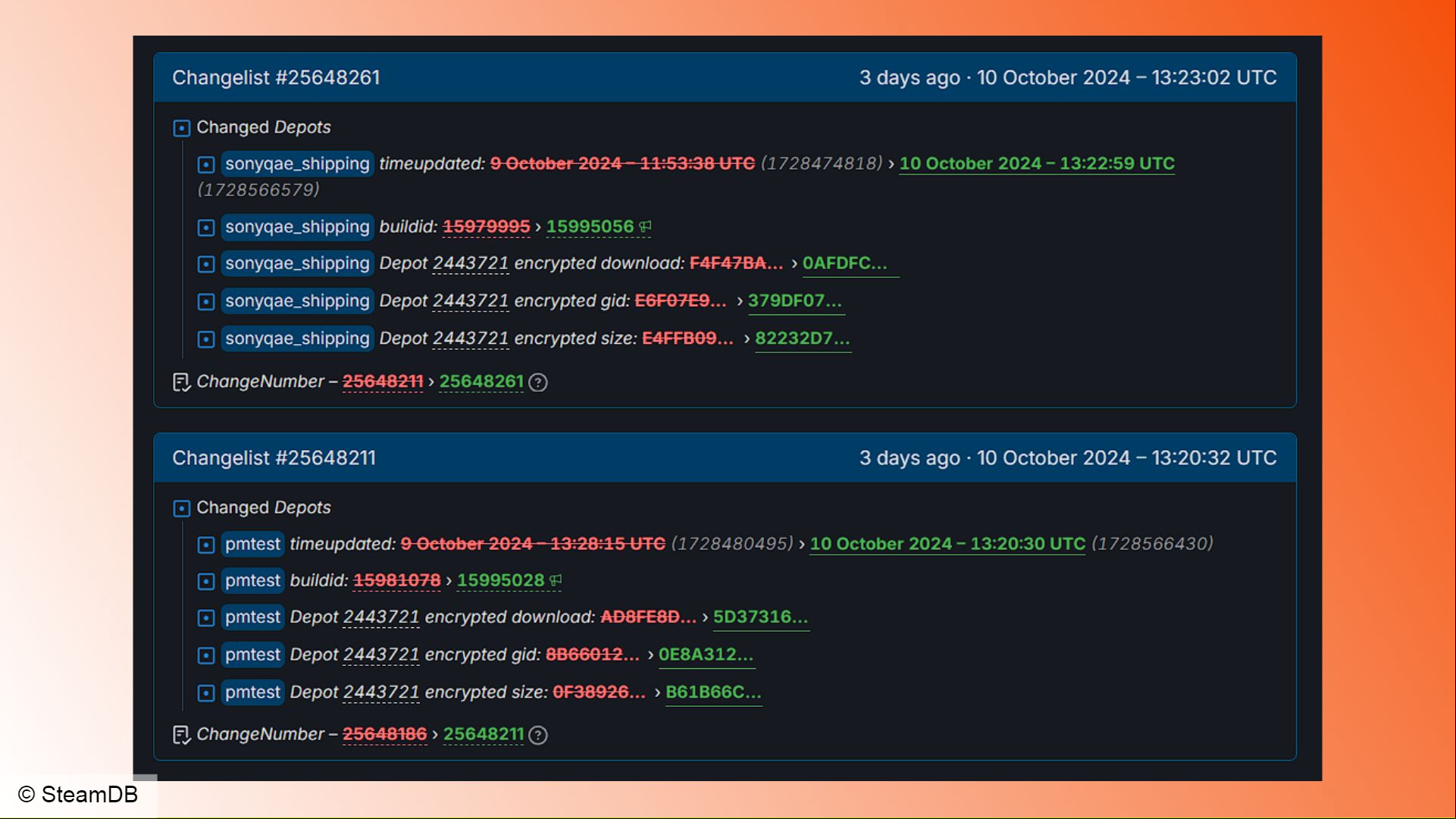Screen dimensions: 1456x819
Task: Click the ChangeNumber list icon for 25648186 › 25648211
Action: [181, 735]
